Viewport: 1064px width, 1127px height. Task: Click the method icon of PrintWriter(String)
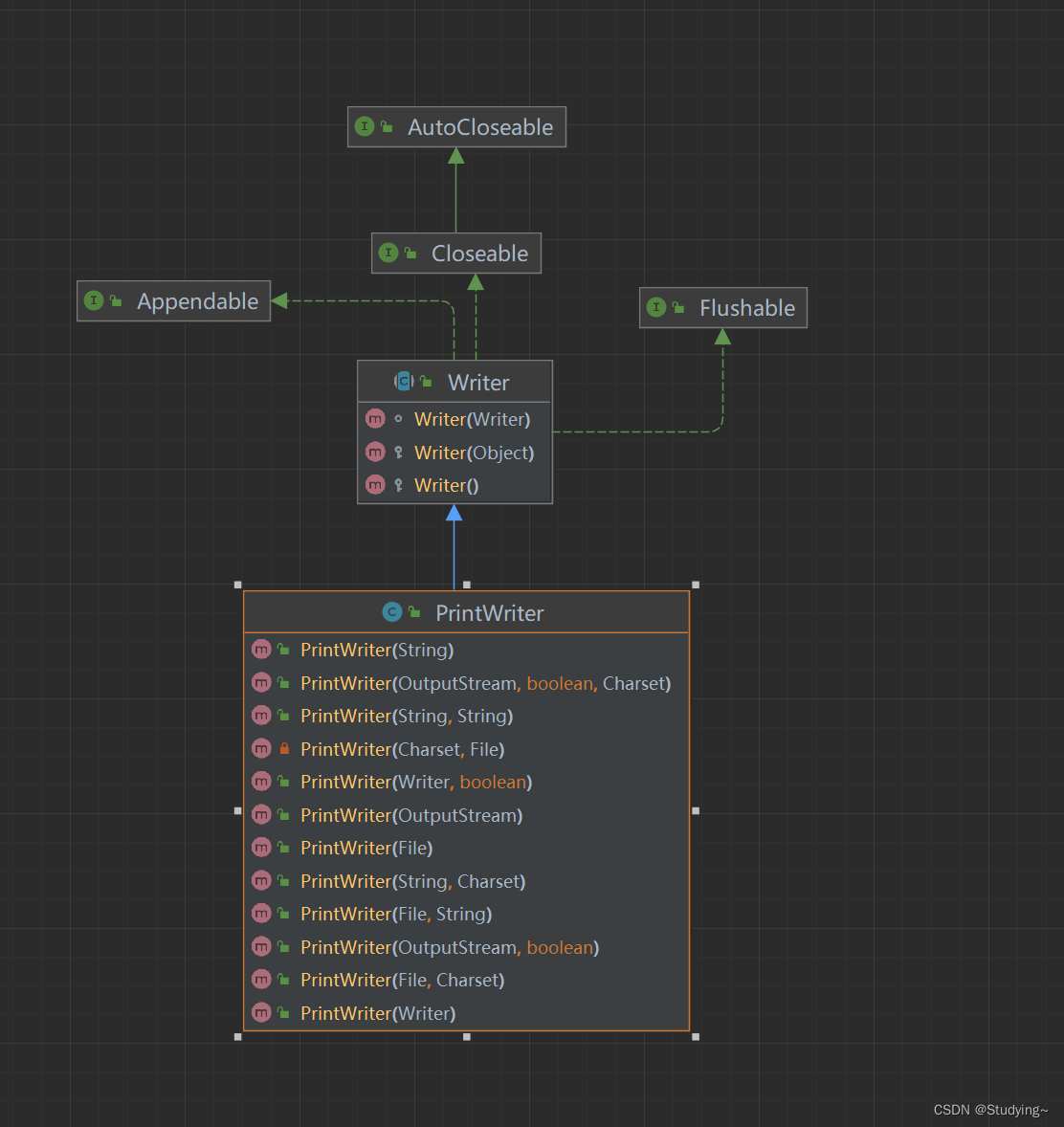click(261, 650)
